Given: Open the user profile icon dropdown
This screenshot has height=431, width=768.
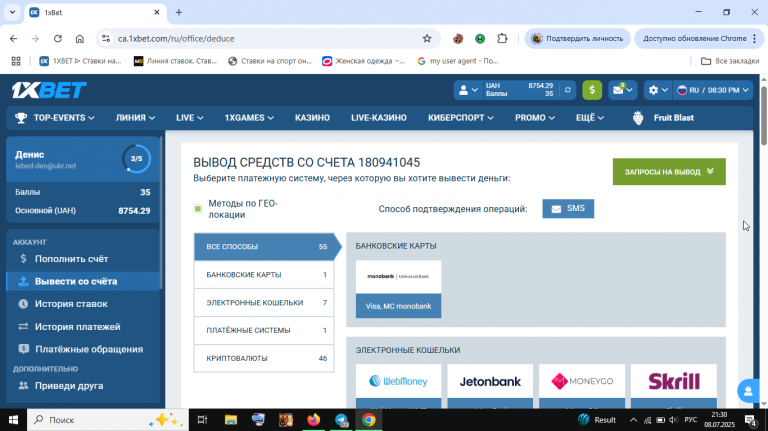Looking at the screenshot, I should 468,90.
